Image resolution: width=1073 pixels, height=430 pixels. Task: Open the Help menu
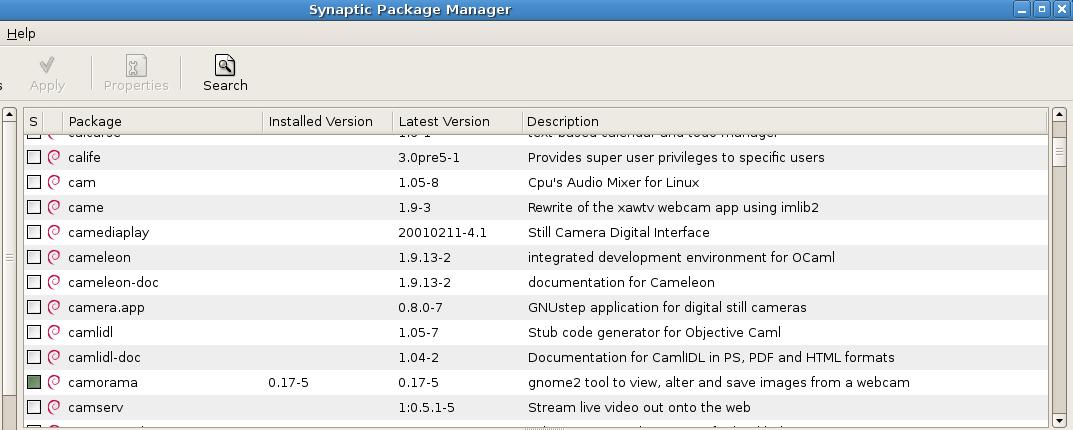point(21,34)
